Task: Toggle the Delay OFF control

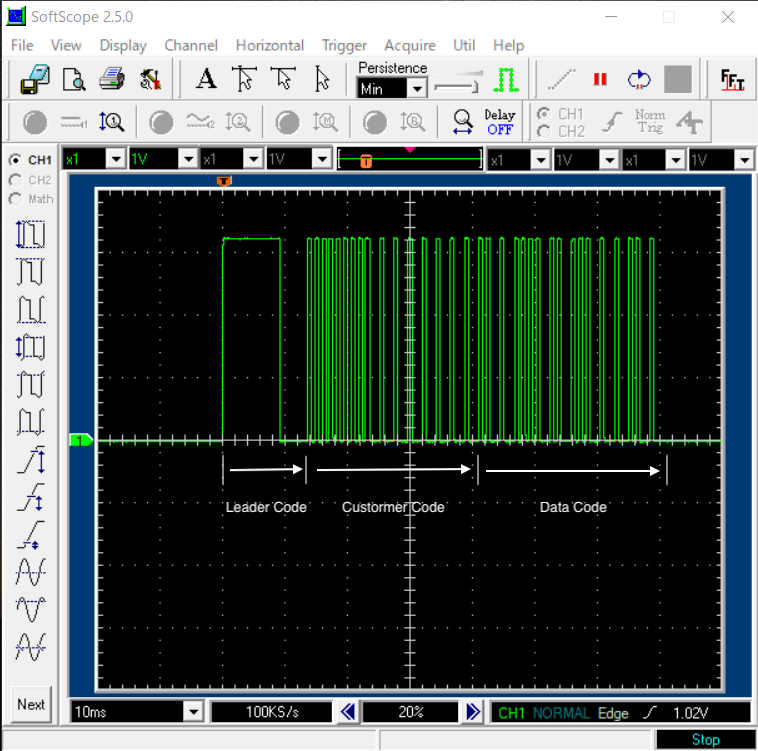Action: click(x=499, y=122)
